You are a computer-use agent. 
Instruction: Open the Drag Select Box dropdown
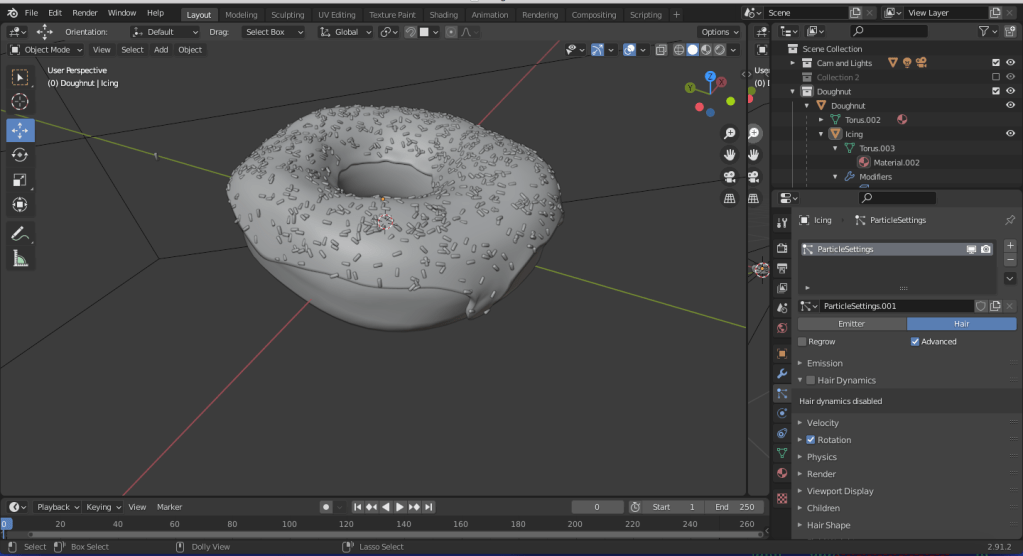pyautogui.click(x=271, y=32)
